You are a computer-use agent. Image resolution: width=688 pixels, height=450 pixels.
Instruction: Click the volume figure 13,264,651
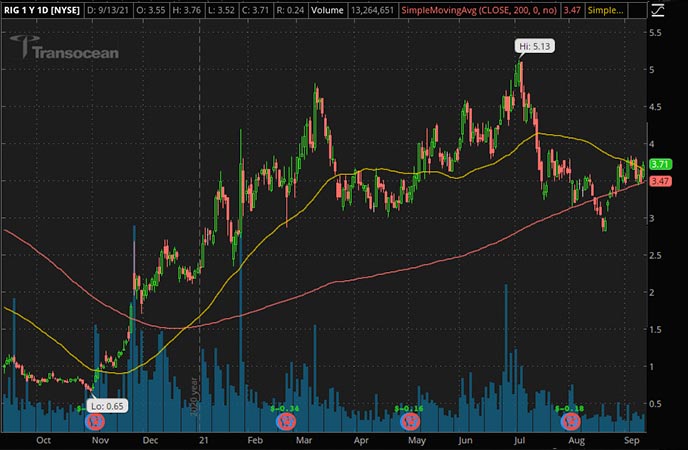click(372, 10)
